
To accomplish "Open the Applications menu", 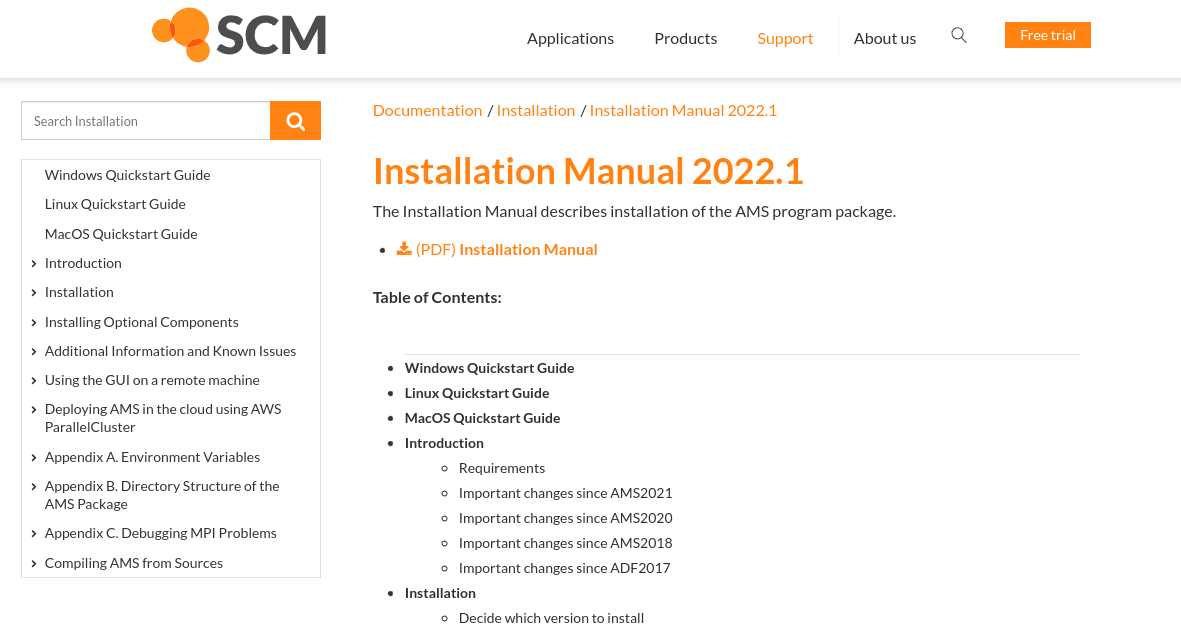I will point(570,38).
